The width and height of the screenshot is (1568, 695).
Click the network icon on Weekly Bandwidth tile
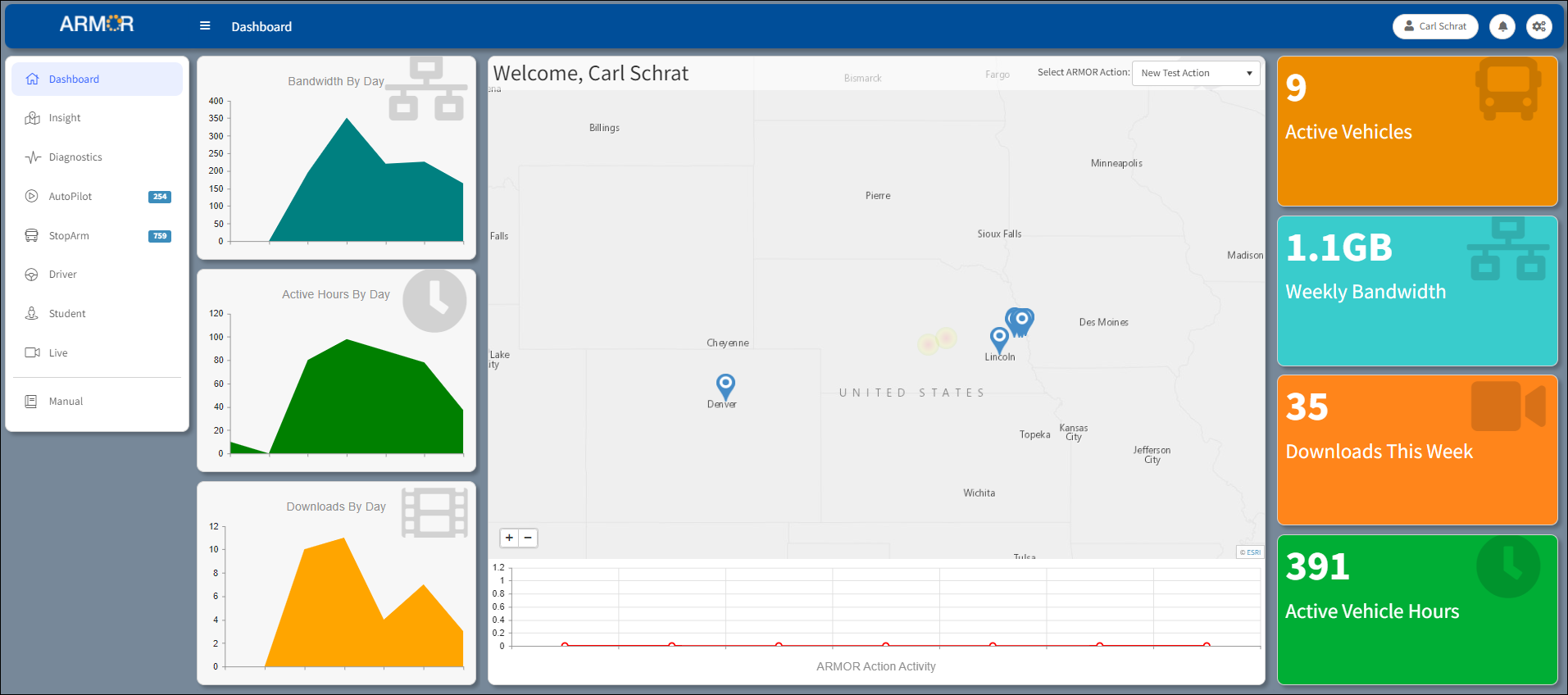[x=1508, y=249]
